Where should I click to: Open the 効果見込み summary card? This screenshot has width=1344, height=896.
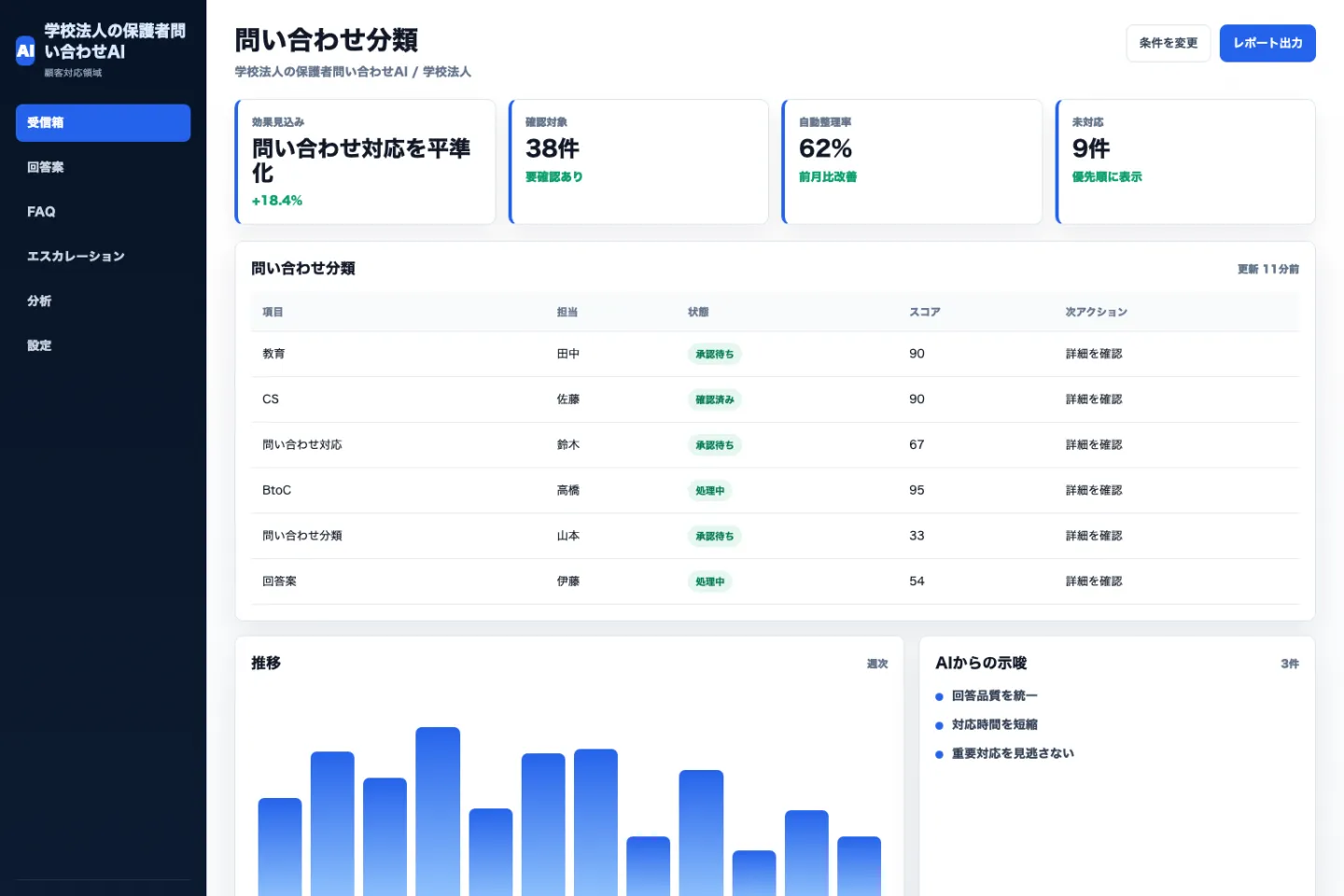[365, 161]
